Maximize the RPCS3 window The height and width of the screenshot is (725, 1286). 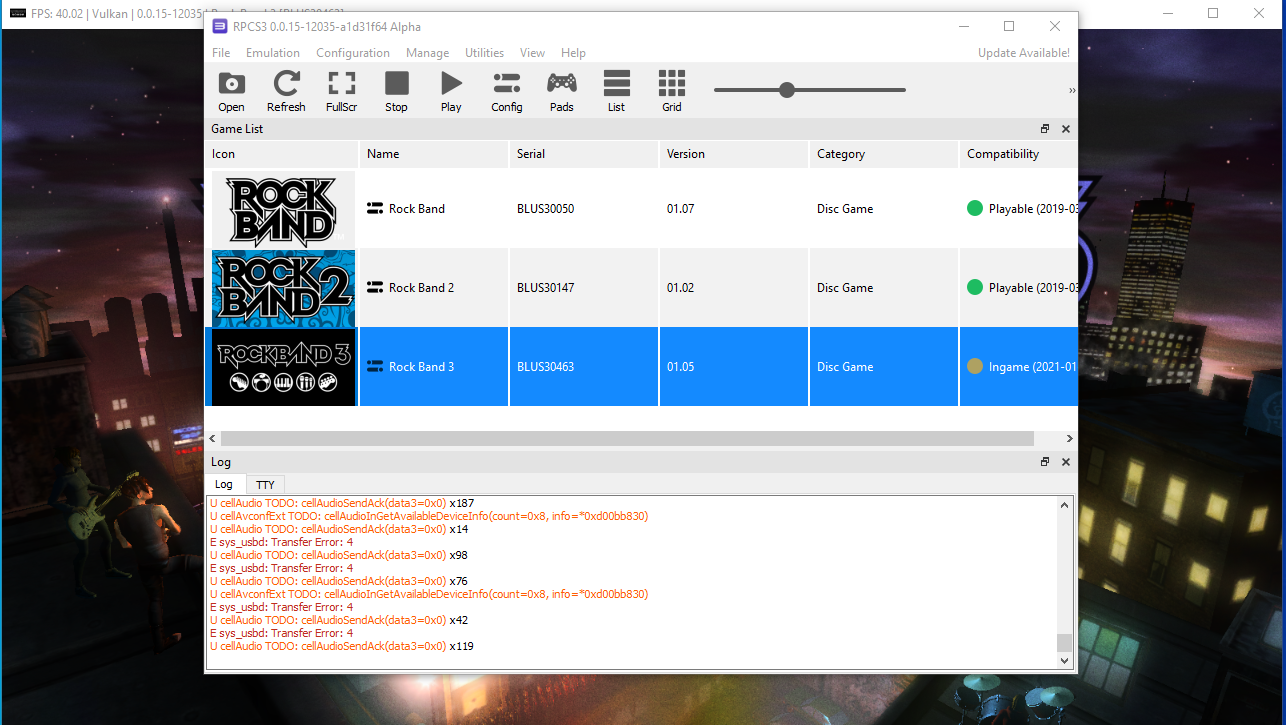click(x=1009, y=26)
